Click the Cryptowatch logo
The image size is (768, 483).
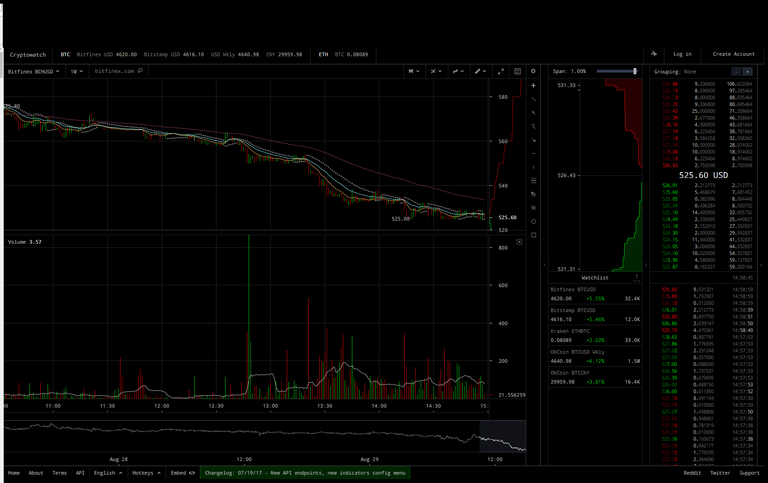[x=28, y=54]
